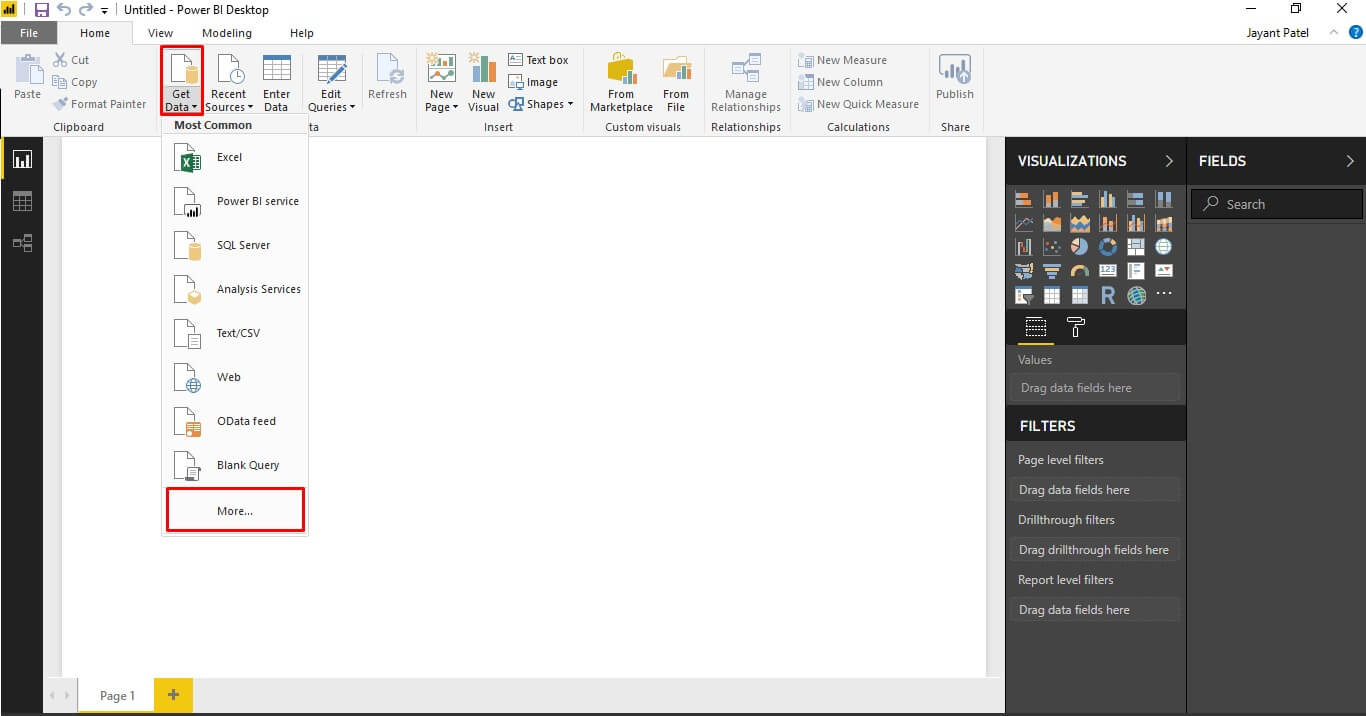Open Relationships view in left sidebar
The height and width of the screenshot is (716, 1366).
[22, 242]
